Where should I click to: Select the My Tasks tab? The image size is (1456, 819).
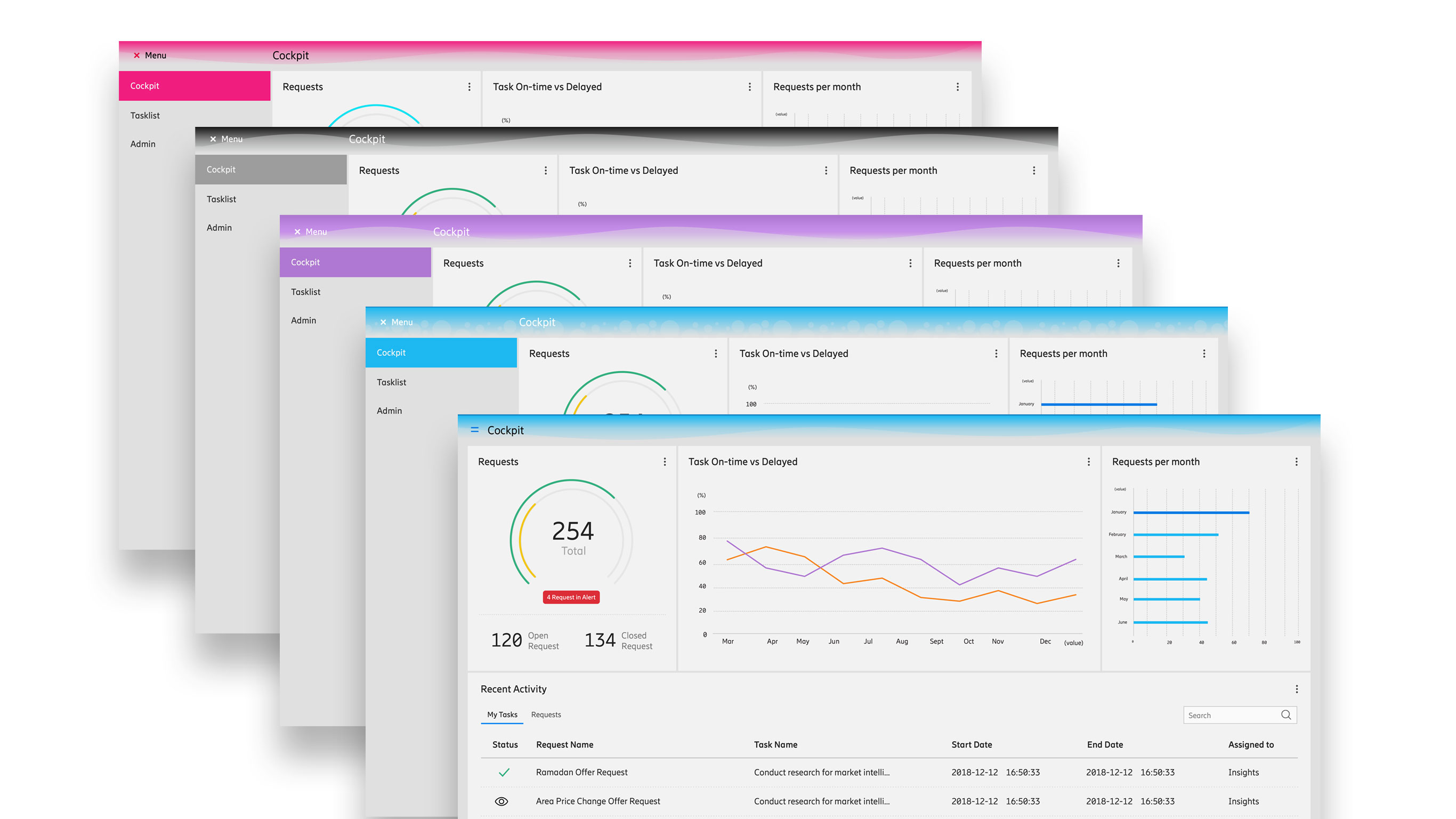(x=502, y=714)
